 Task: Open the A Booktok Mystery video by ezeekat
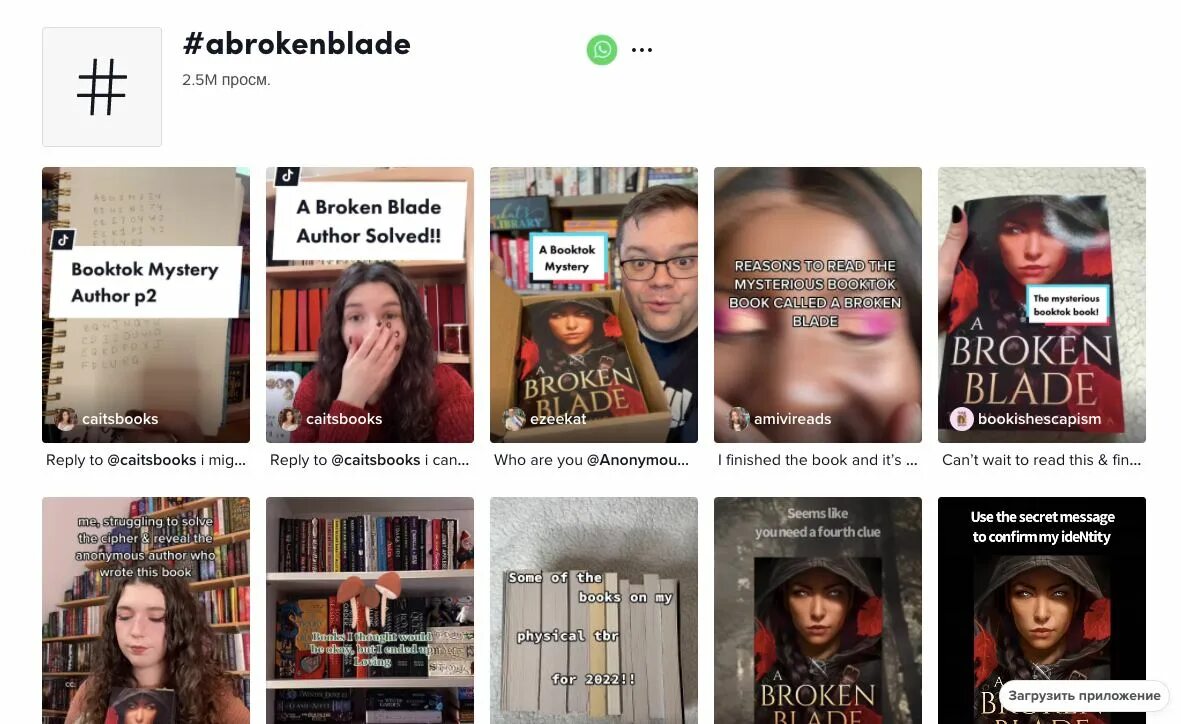[x=594, y=304]
